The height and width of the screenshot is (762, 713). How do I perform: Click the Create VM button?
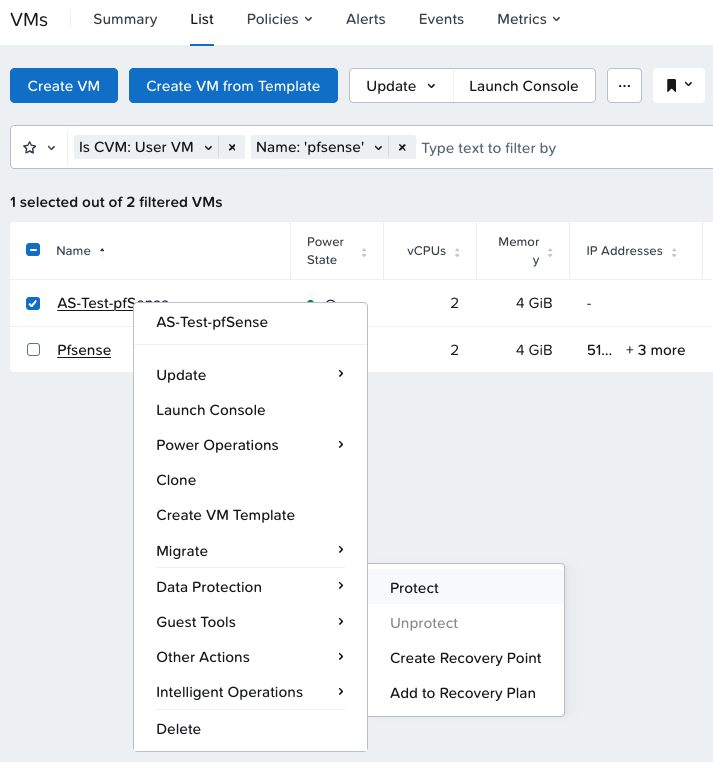click(x=64, y=86)
